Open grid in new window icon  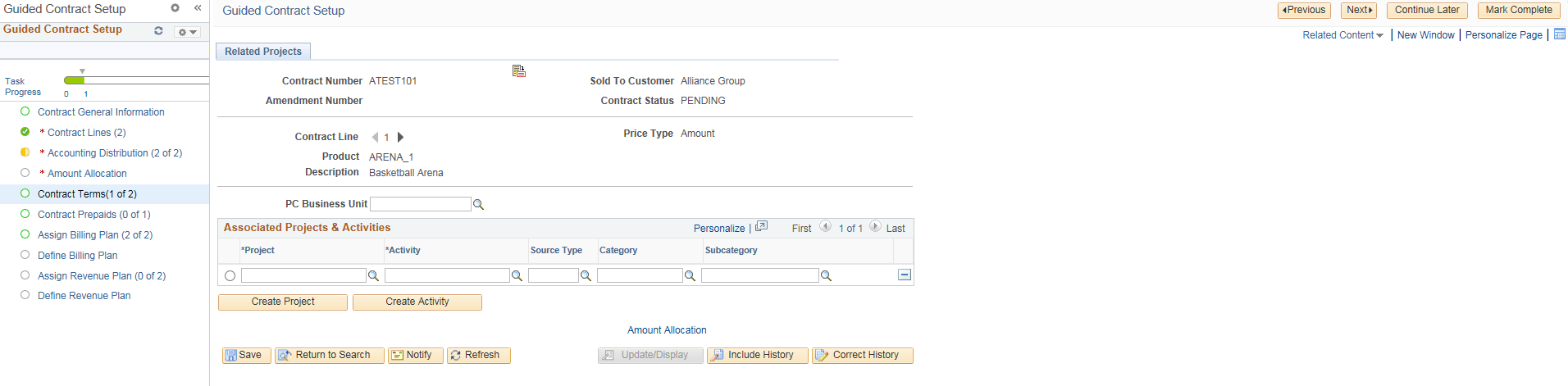point(761,226)
